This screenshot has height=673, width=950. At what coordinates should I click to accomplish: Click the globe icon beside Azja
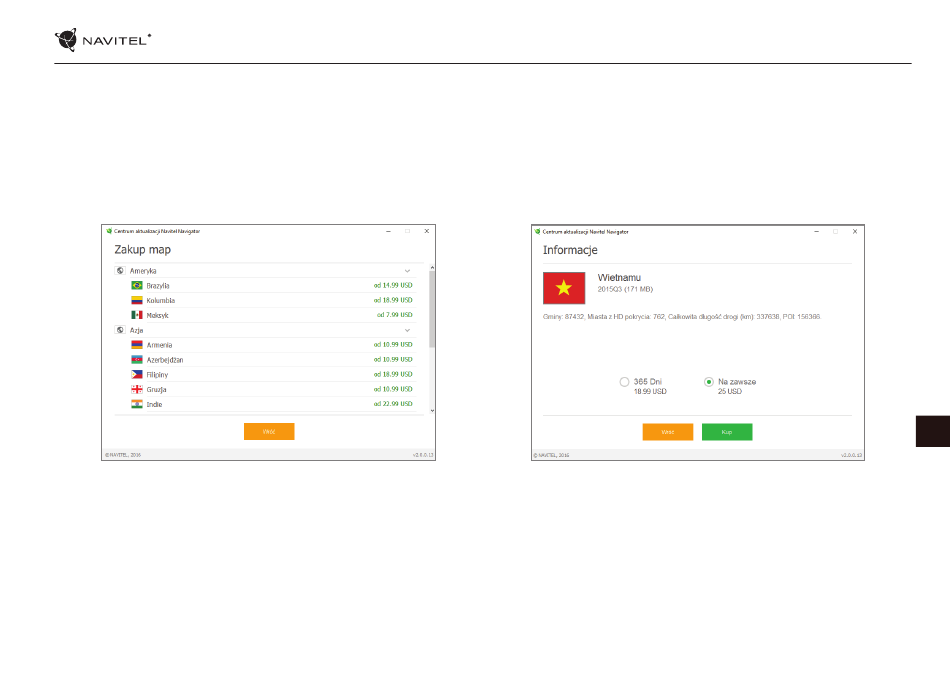click(x=120, y=330)
